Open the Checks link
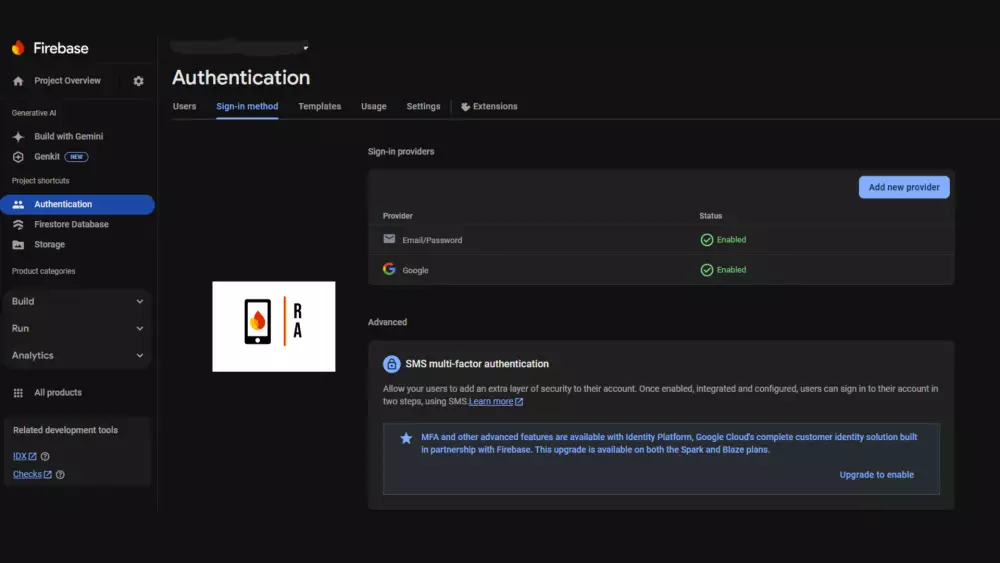 pos(27,474)
